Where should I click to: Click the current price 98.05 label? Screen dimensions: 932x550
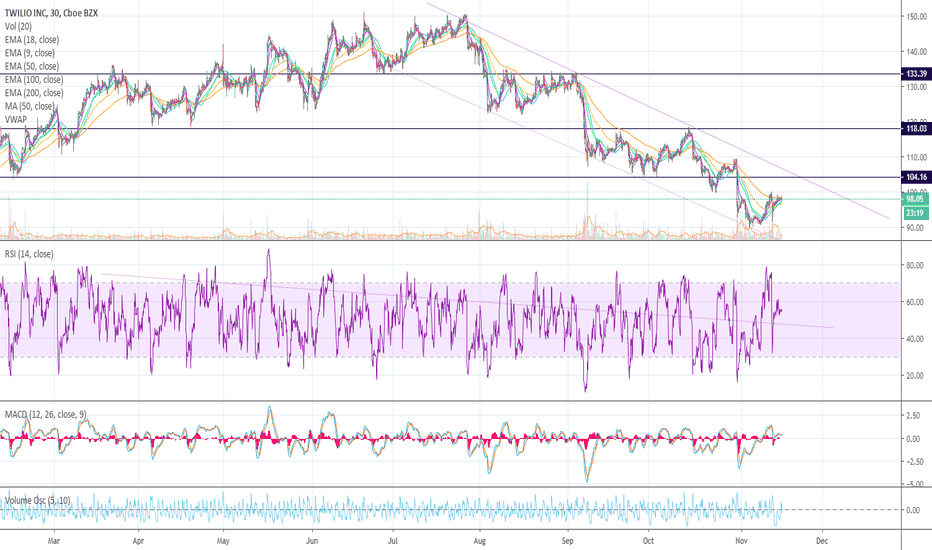click(x=915, y=199)
